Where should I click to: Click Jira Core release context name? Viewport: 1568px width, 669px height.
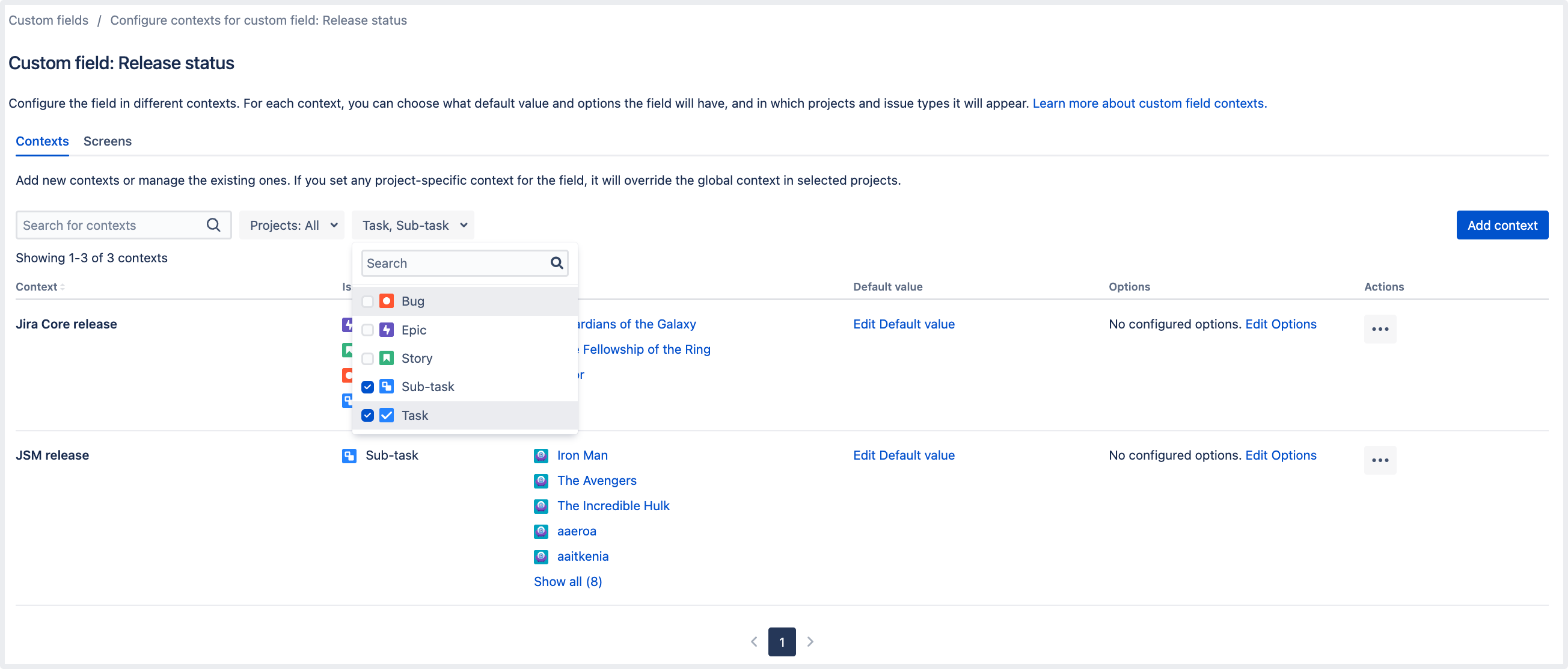(66, 324)
